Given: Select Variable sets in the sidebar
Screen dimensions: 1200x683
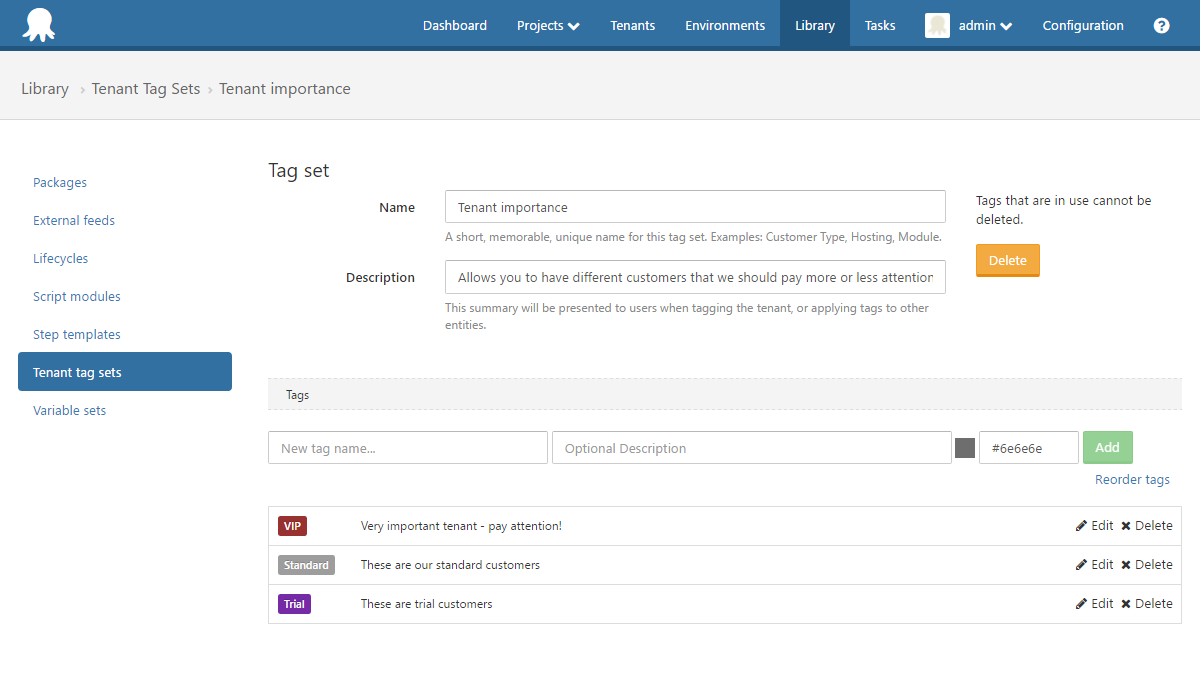Looking at the screenshot, I should (x=69, y=410).
